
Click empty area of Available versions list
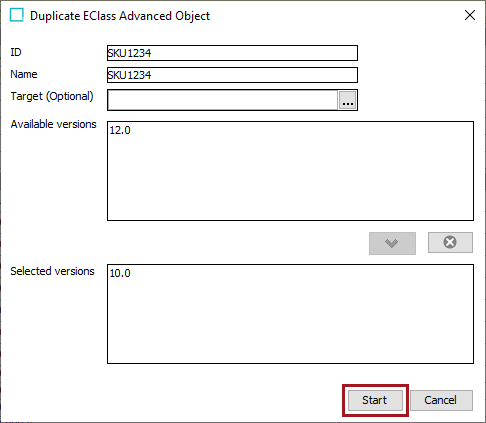click(x=290, y=180)
